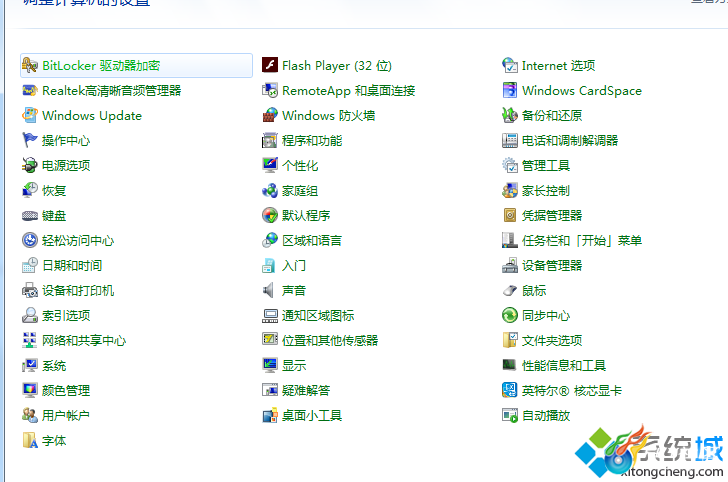The image size is (728, 482).
Task: Open the 管理工具 gear icon
Action: [510, 165]
